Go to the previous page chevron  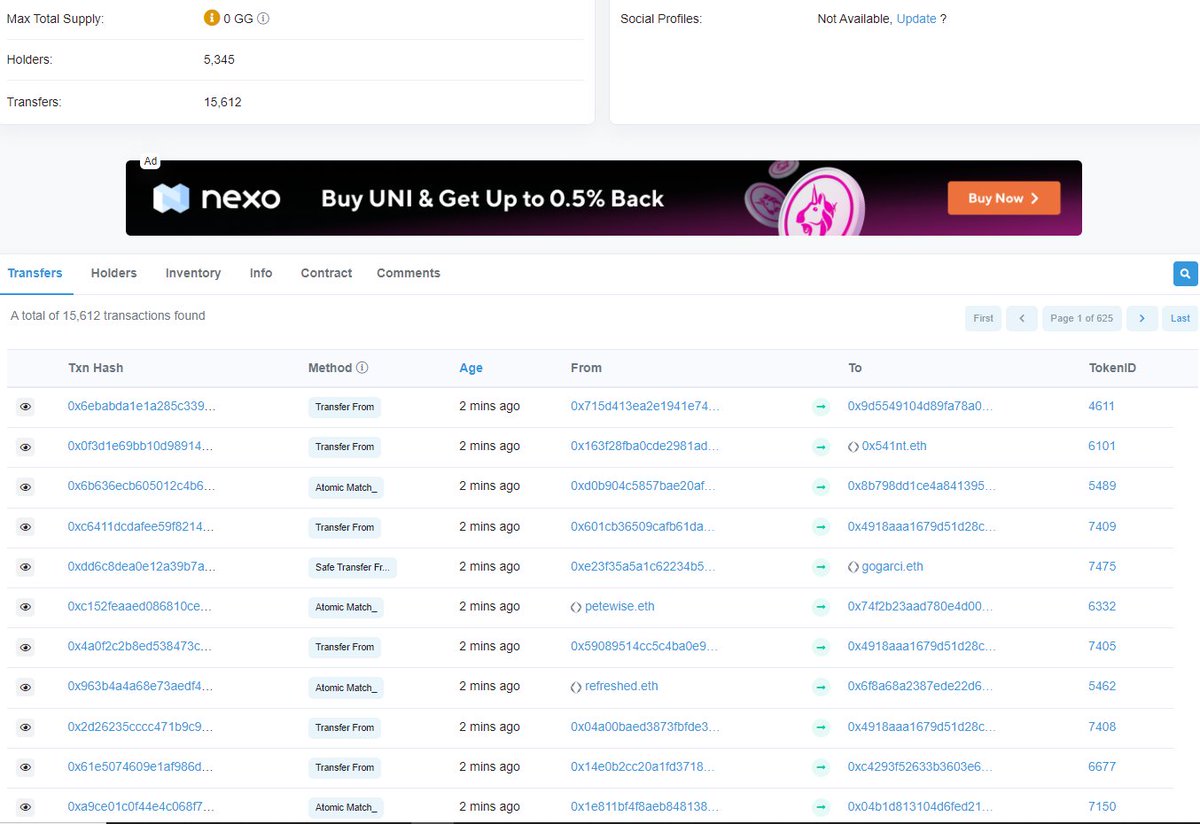point(1021,318)
